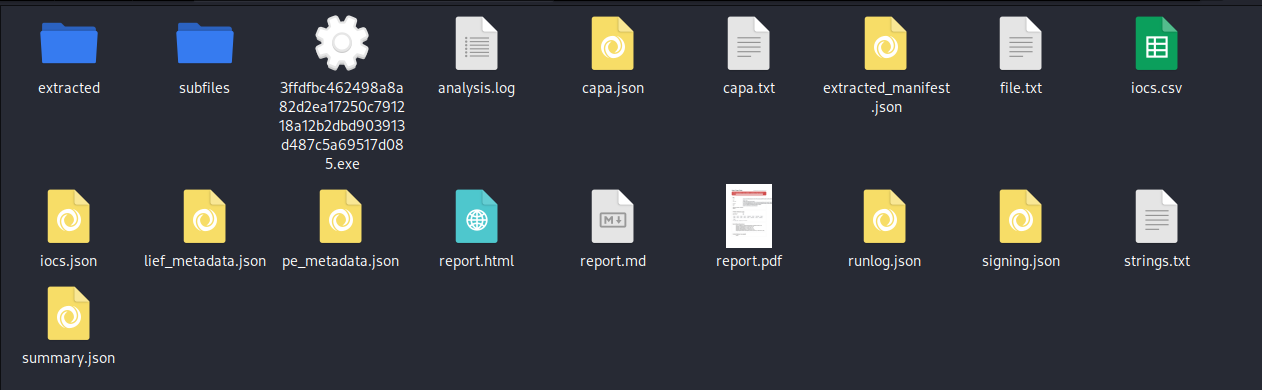The height and width of the screenshot is (390, 1262).
Task: Click the 'signing.json' filename label
Action: pyautogui.click(x=1021, y=262)
